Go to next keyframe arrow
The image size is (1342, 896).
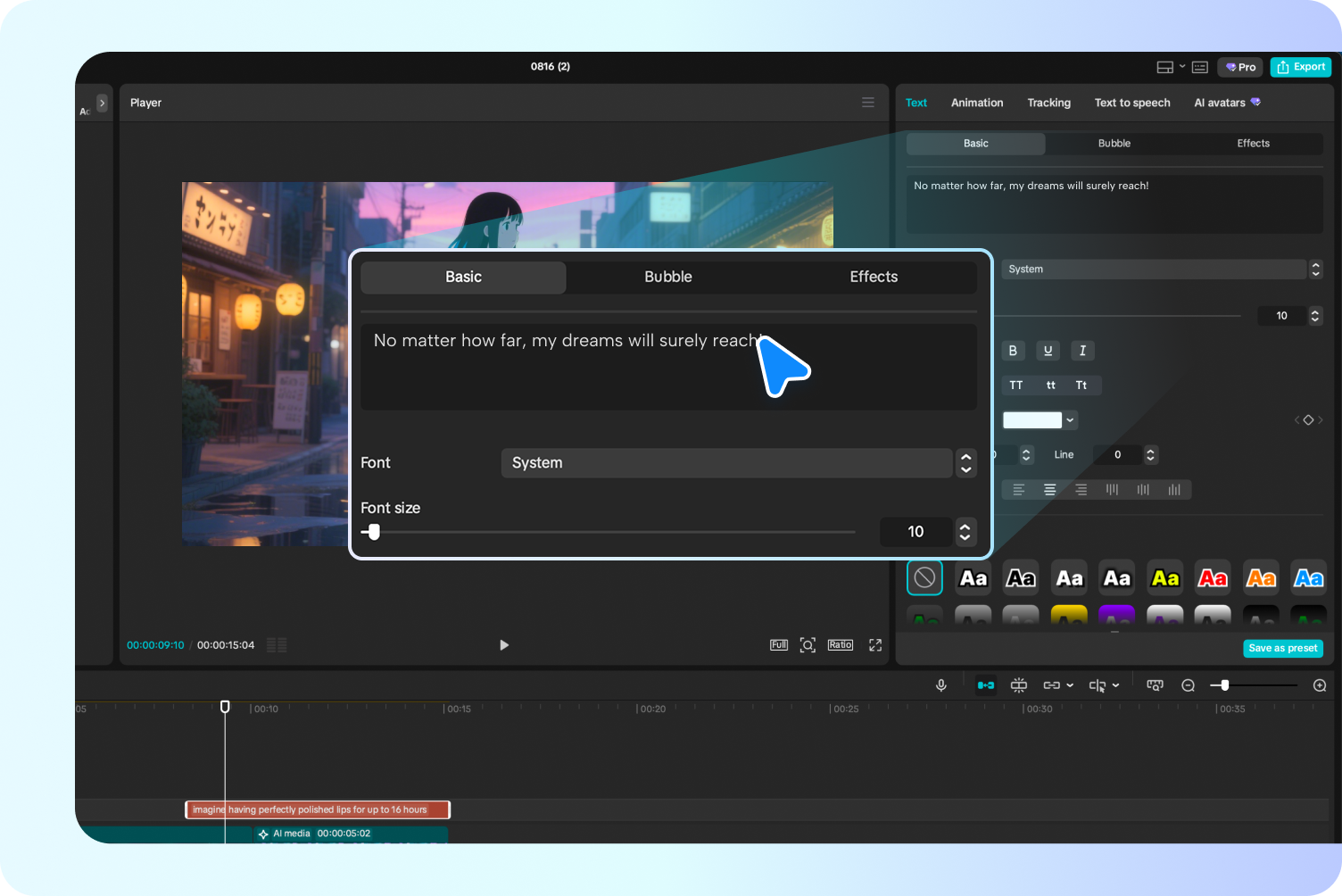pos(1321,420)
